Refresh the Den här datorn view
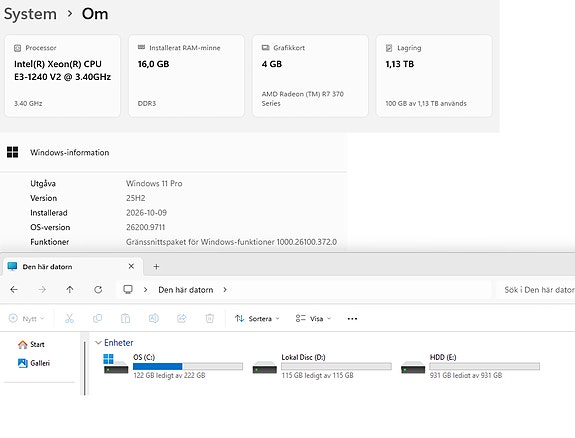 click(98, 290)
